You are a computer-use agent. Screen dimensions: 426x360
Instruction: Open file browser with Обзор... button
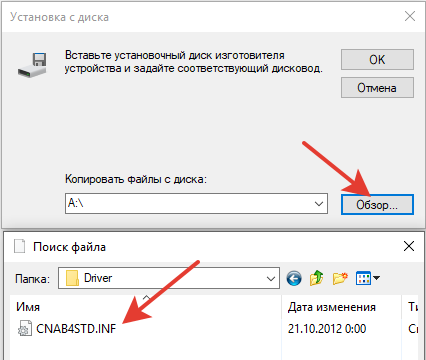pyautogui.click(x=377, y=204)
